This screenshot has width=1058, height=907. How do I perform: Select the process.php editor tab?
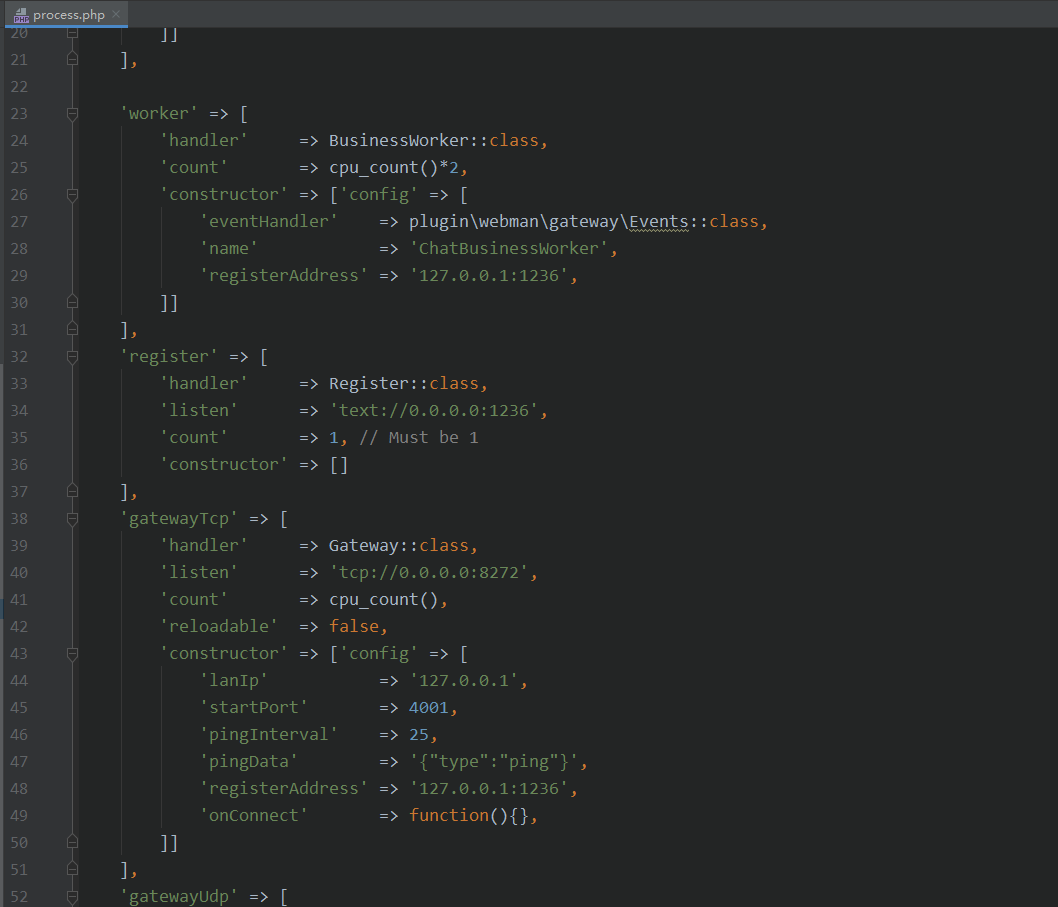(67, 14)
